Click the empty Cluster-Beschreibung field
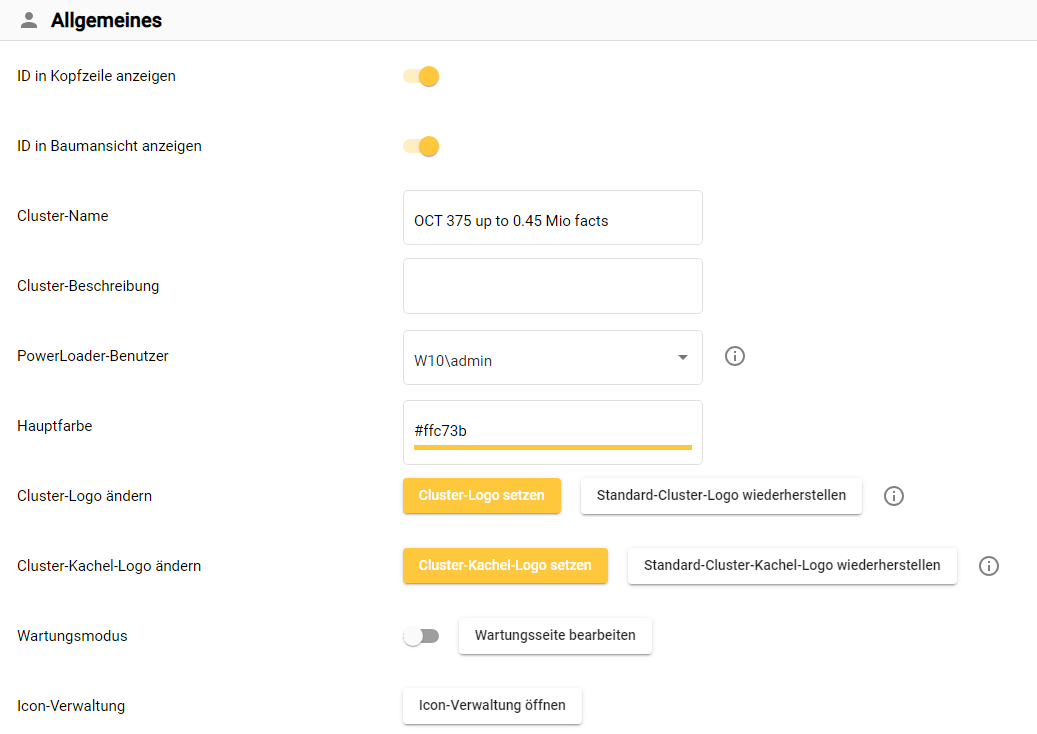Screen dimensions: 1037x734 pos(552,286)
